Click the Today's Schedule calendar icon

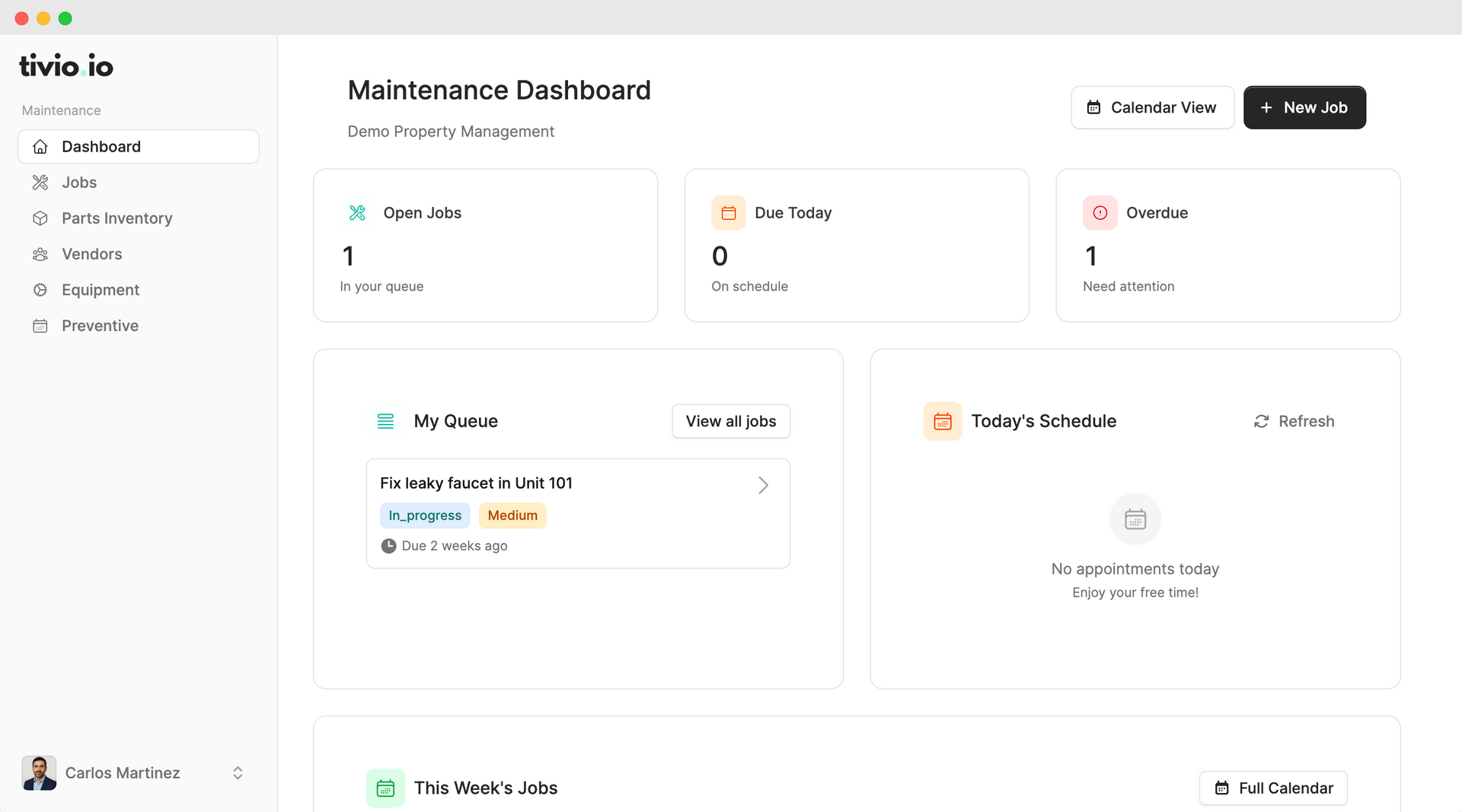942,421
